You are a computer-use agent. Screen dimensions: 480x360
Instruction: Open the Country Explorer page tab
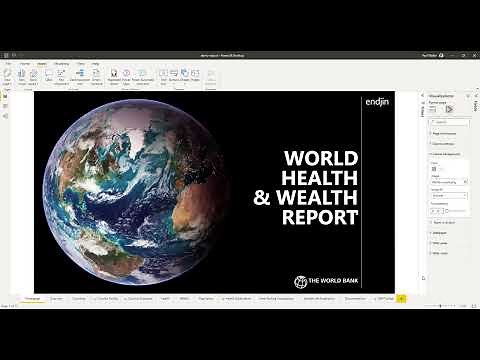[x=138, y=299]
